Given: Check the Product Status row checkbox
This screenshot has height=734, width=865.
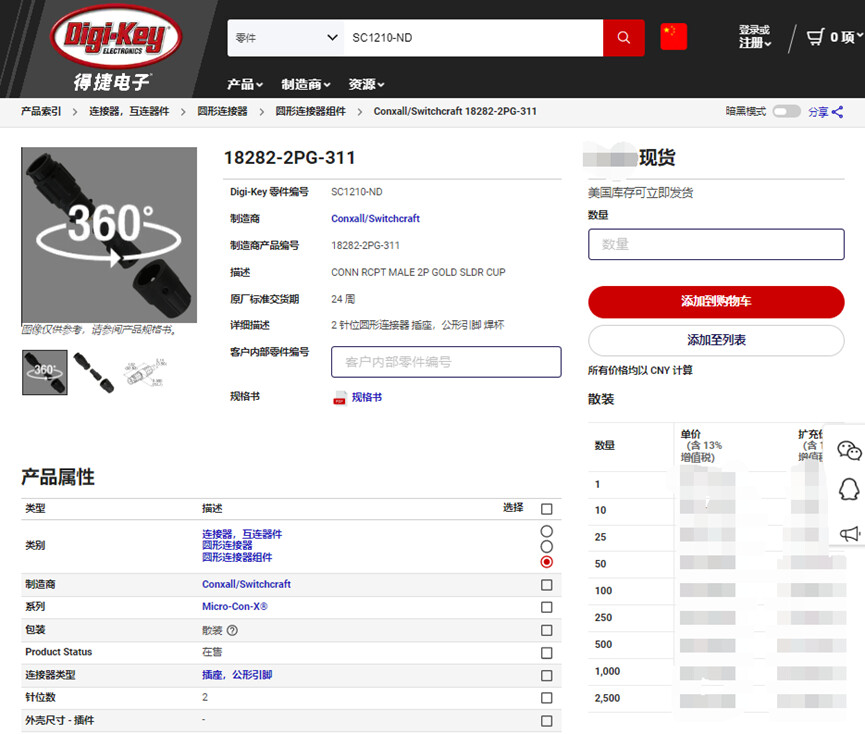Looking at the screenshot, I should click(547, 653).
